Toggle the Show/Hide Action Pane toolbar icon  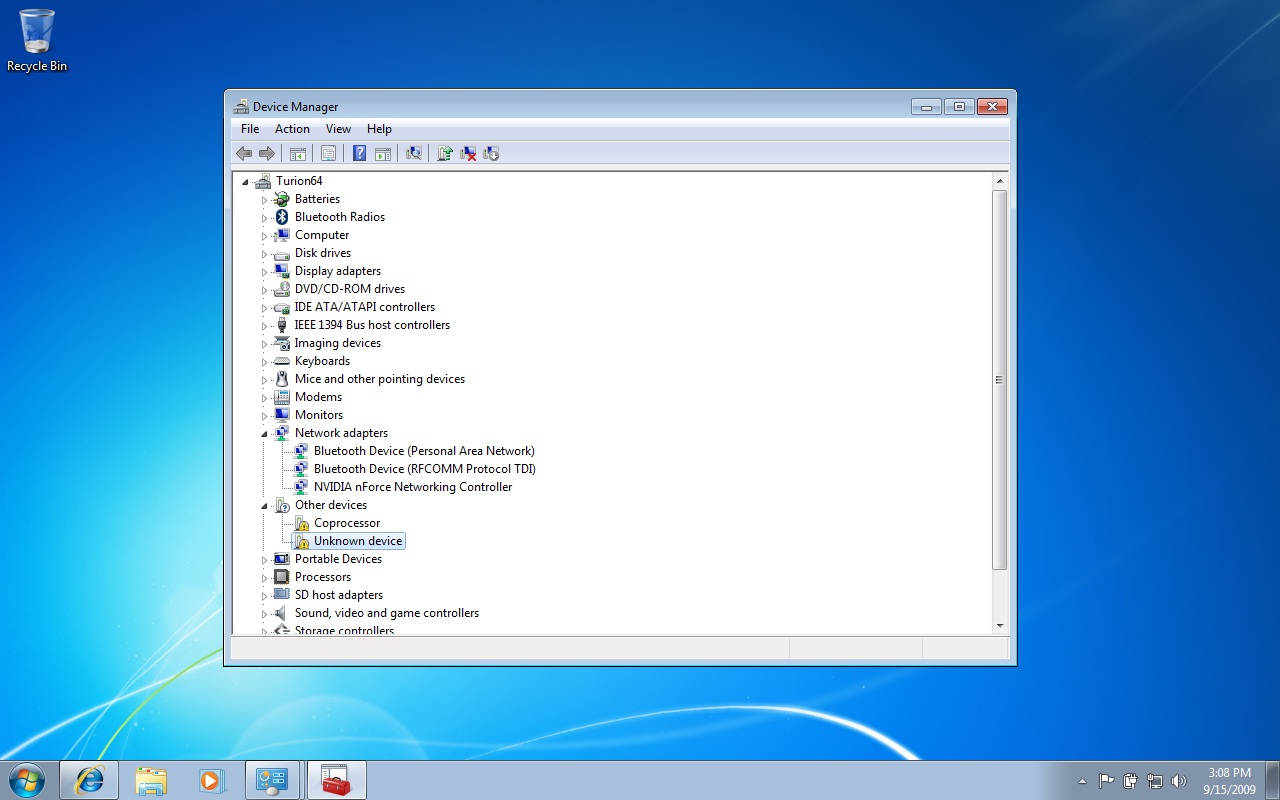pos(383,153)
